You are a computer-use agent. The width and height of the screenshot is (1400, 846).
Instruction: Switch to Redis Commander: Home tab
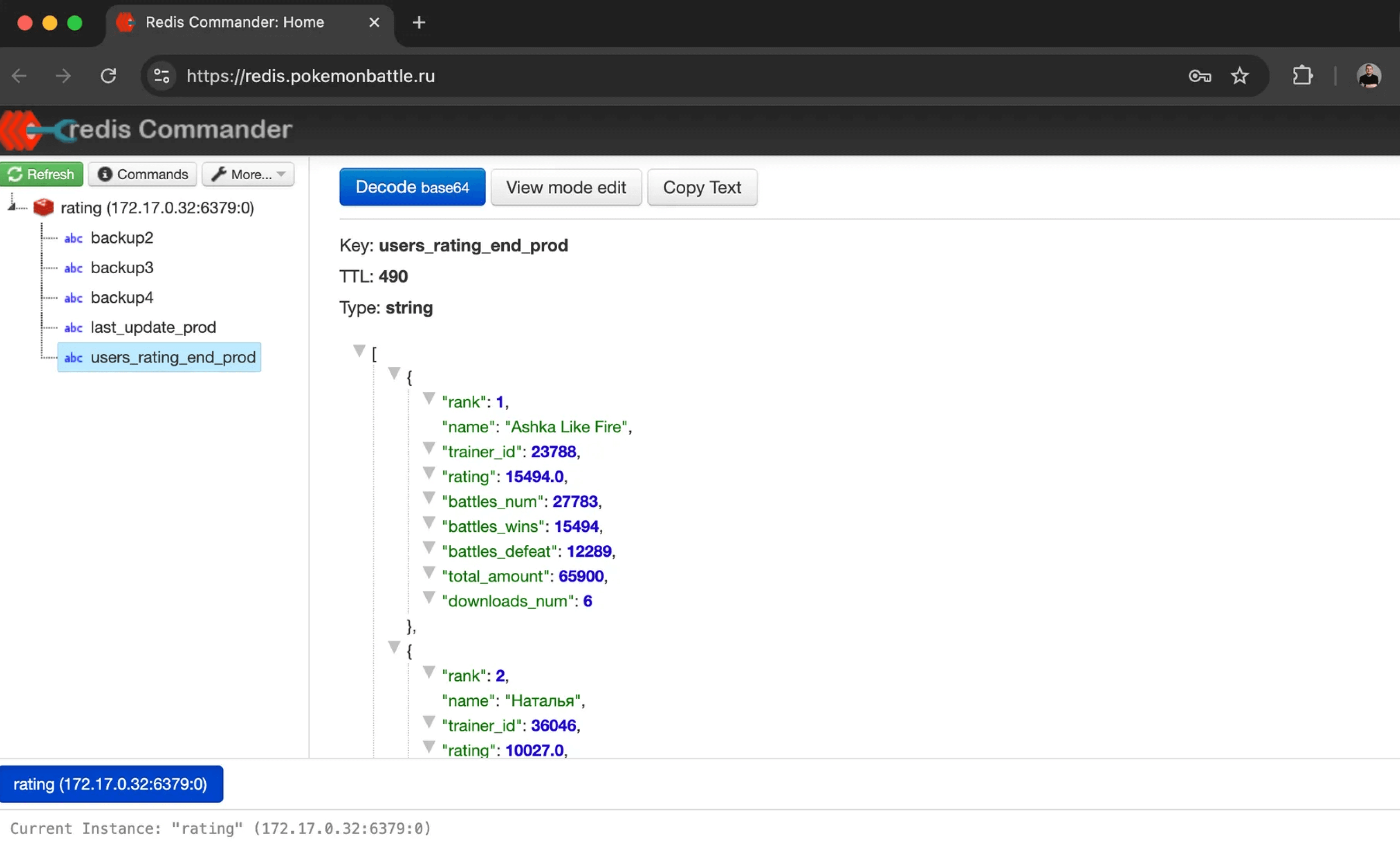tap(235, 22)
